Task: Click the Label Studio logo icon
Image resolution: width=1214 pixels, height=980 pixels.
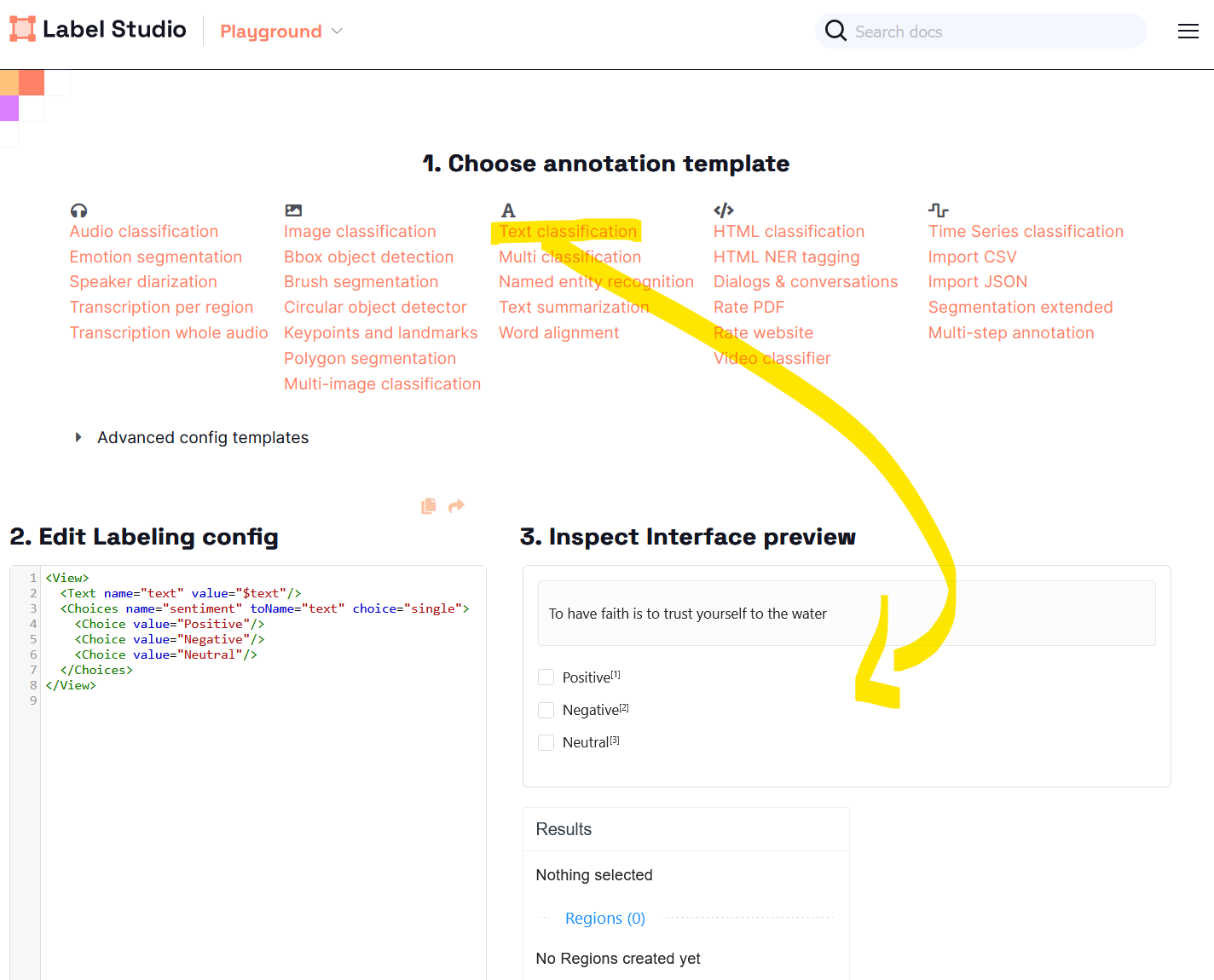Action: pyautogui.click(x=23, y=30)
